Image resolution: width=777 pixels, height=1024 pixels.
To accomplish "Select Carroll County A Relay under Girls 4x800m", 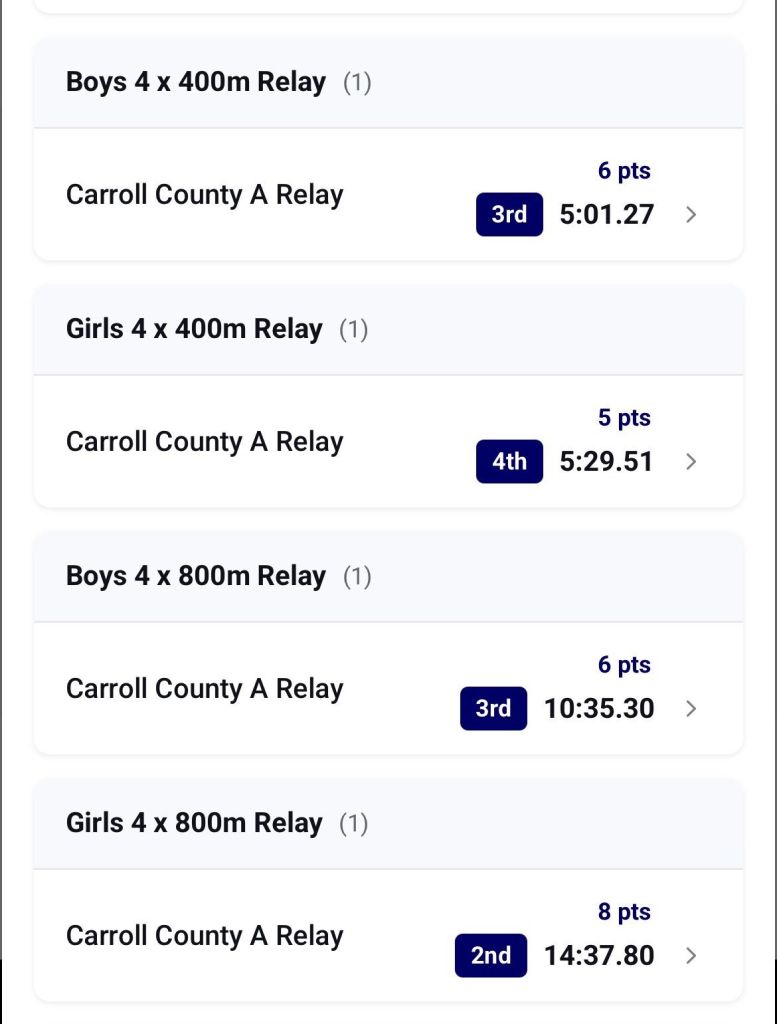I will point(204,936).
